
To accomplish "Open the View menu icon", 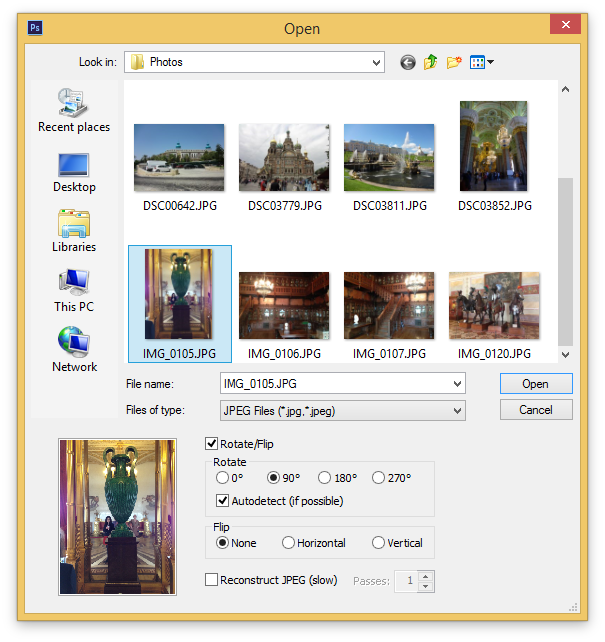I will pyautogui.click(x=482, y=62).
